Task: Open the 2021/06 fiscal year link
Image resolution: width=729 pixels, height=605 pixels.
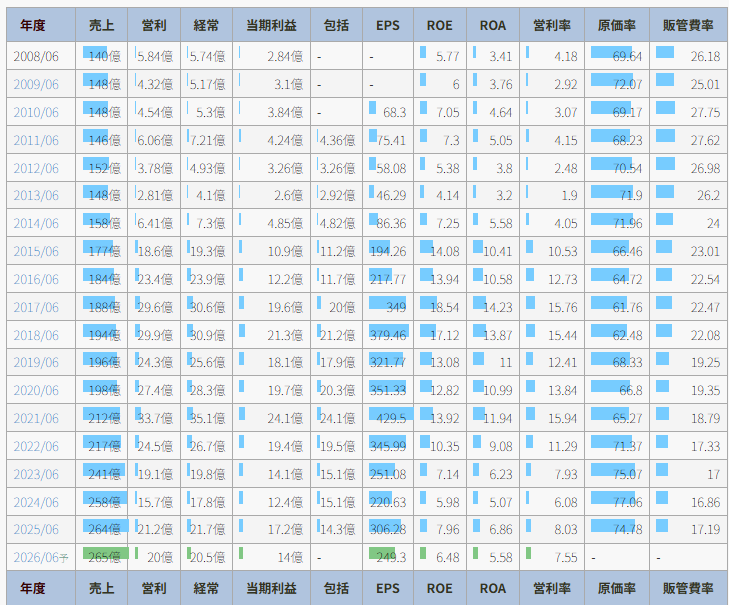Action: [x=35, y=418]
